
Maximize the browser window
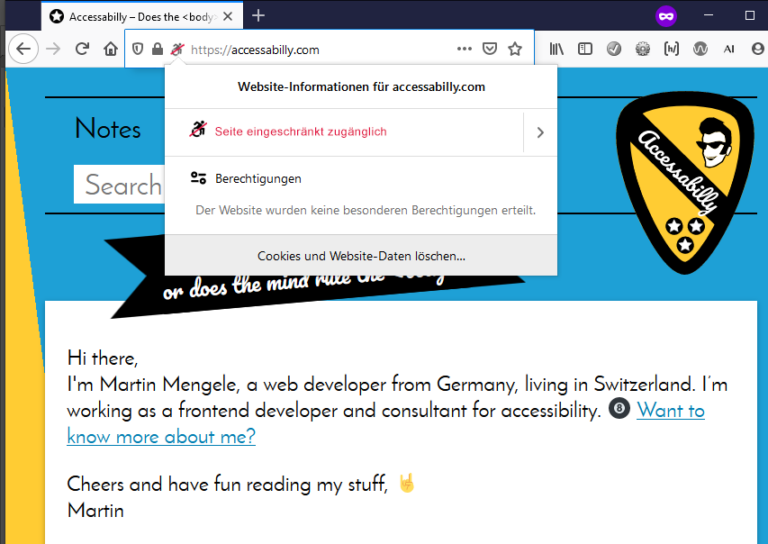[749, 16]
